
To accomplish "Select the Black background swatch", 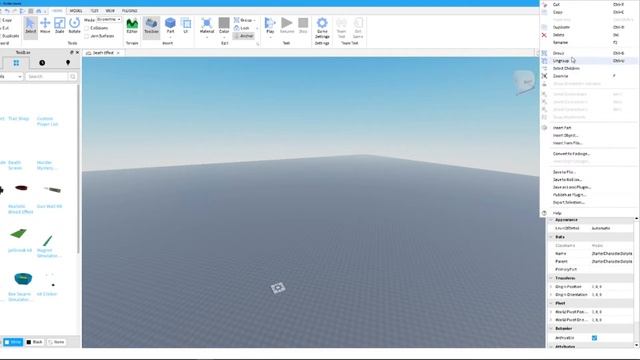I will click(x=34, y=342).
